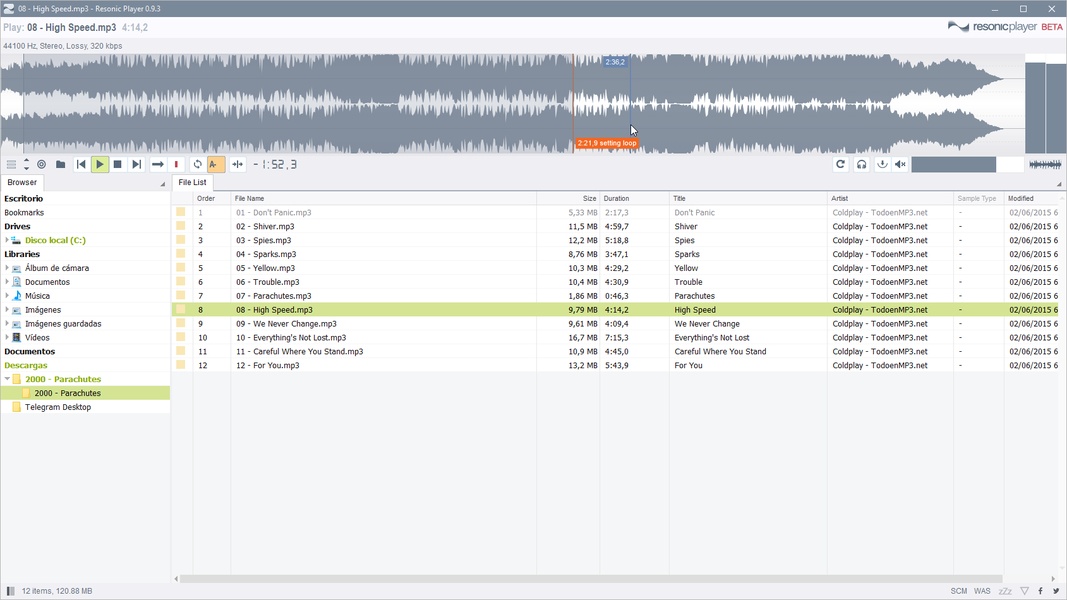Click the download-arrow icon beside mute
Image resolution: width=1067 pixels, height=600 pixels.
click(x=882, y=164)
